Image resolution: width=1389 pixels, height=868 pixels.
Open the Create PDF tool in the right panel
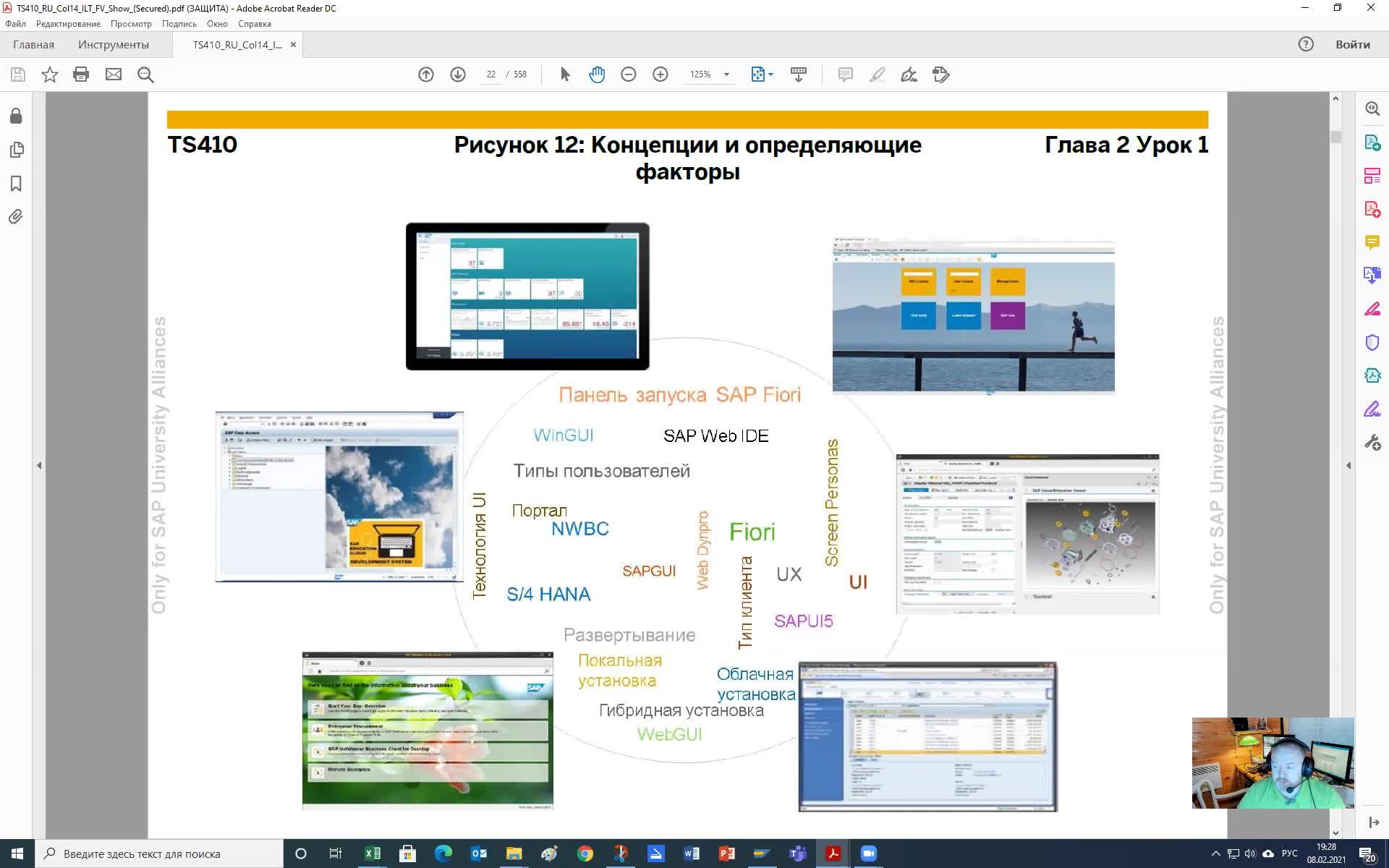1372,209
